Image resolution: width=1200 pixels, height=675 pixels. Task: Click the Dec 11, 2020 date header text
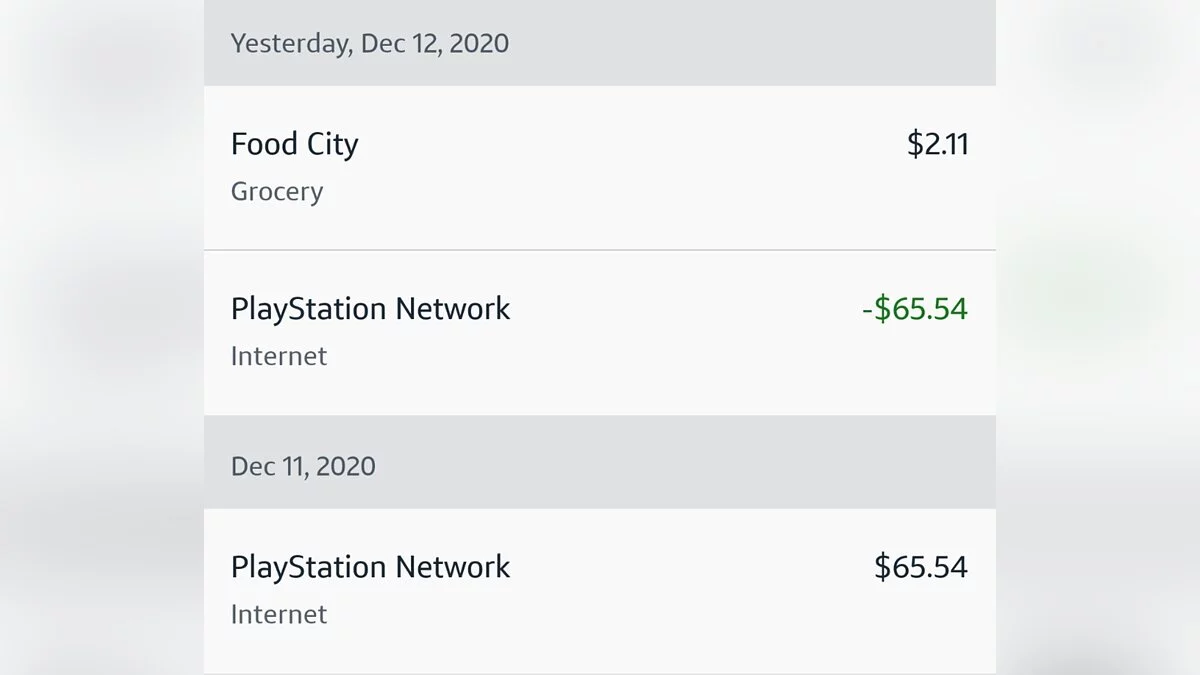[x=303, y=467]
